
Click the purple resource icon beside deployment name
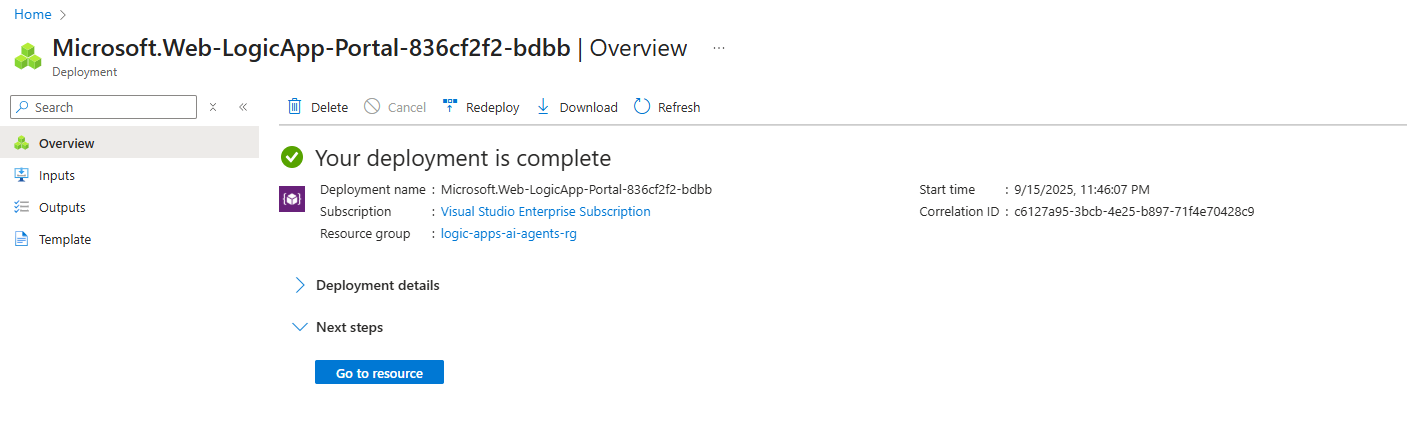coord(291,199)
